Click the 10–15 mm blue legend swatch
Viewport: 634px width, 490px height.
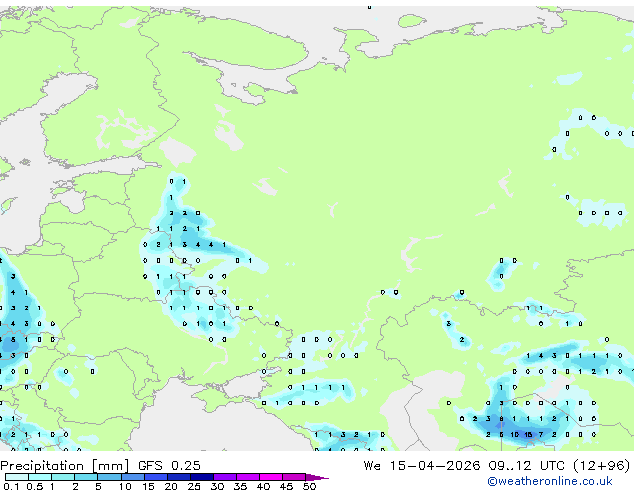coord(132,477)
